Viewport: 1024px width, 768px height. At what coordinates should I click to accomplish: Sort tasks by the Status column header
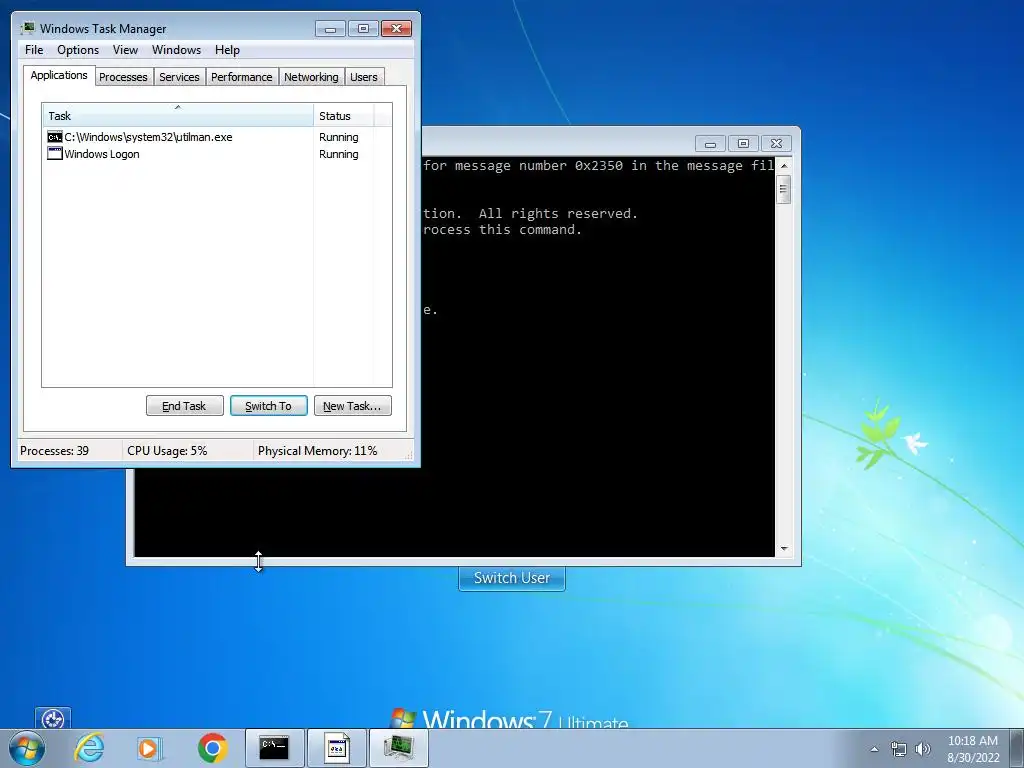[x=344, y=116]
